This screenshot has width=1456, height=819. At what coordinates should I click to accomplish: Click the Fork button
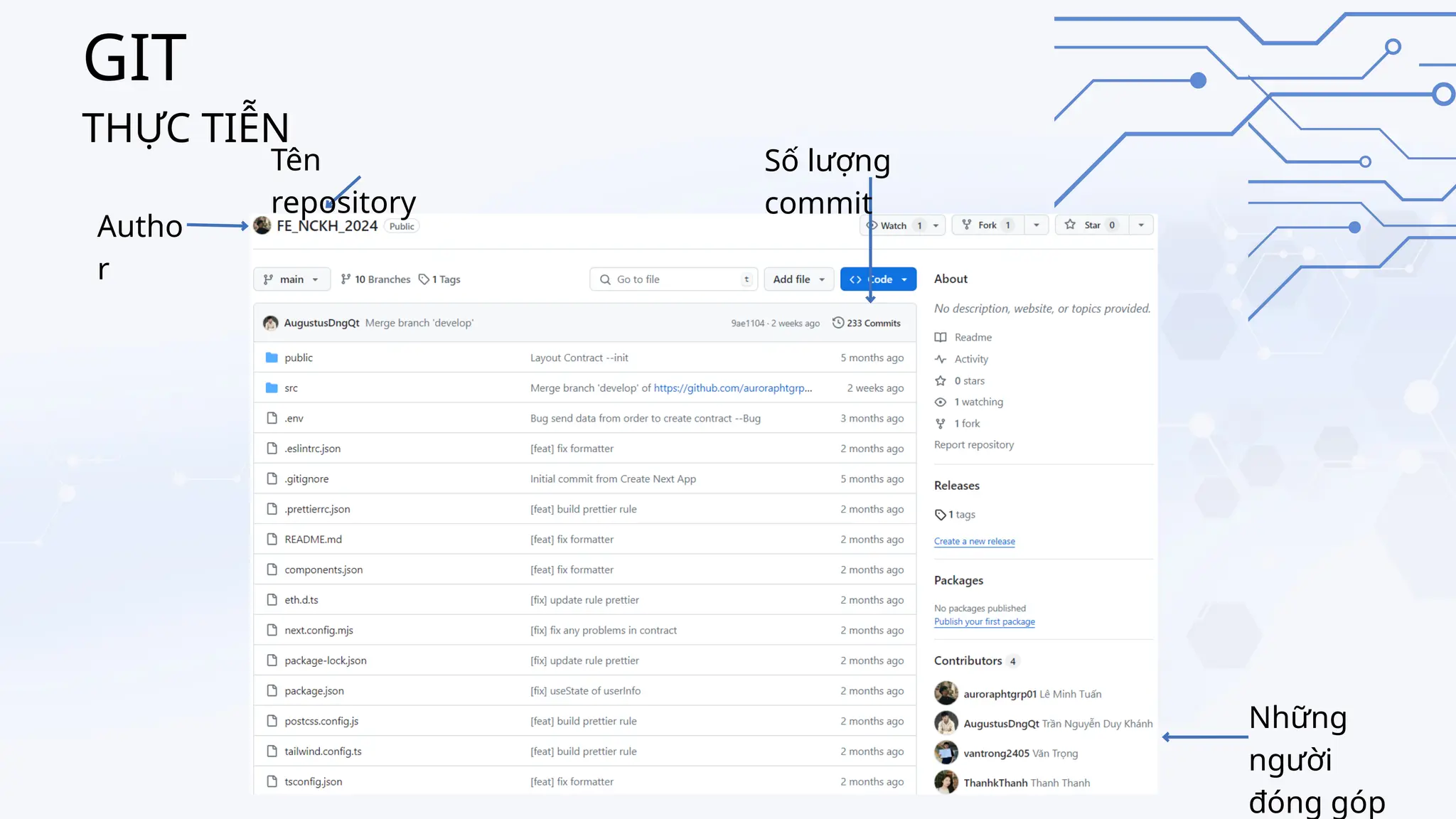click(x=987, y=225)
